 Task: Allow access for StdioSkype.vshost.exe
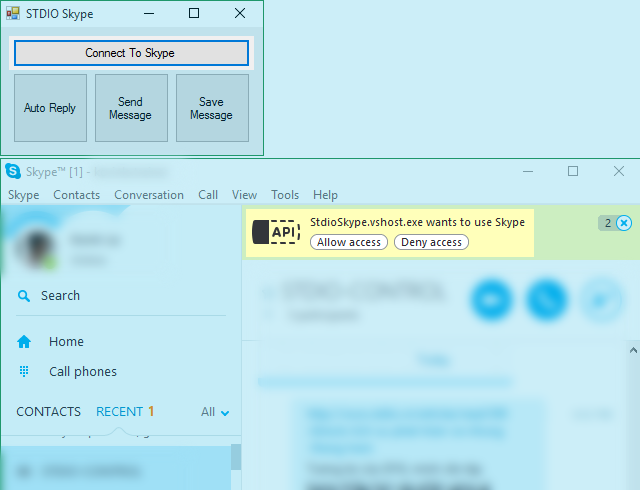(349, 242)
